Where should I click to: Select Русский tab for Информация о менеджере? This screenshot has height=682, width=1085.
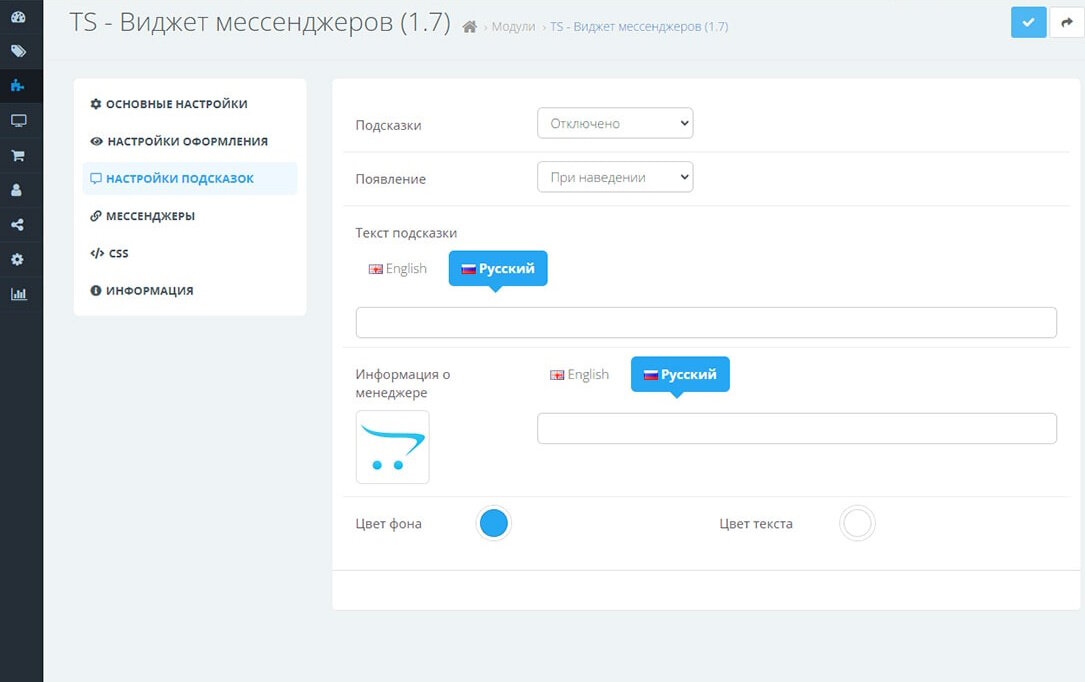pyautogui.click(x=680, y=375)
